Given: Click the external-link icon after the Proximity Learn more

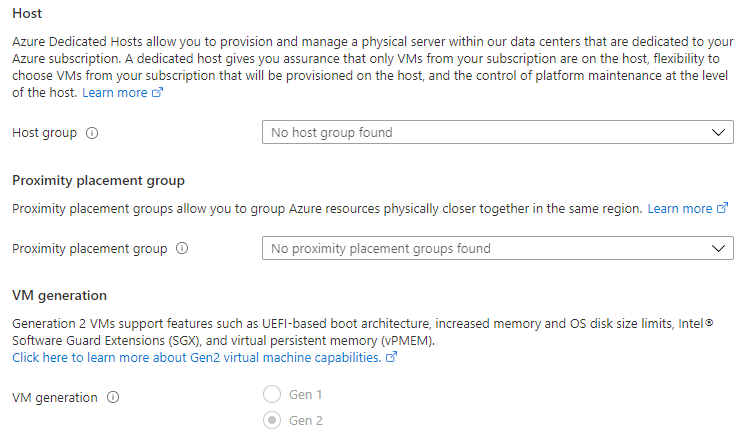Looking at the screenshot, I should 722,208.
